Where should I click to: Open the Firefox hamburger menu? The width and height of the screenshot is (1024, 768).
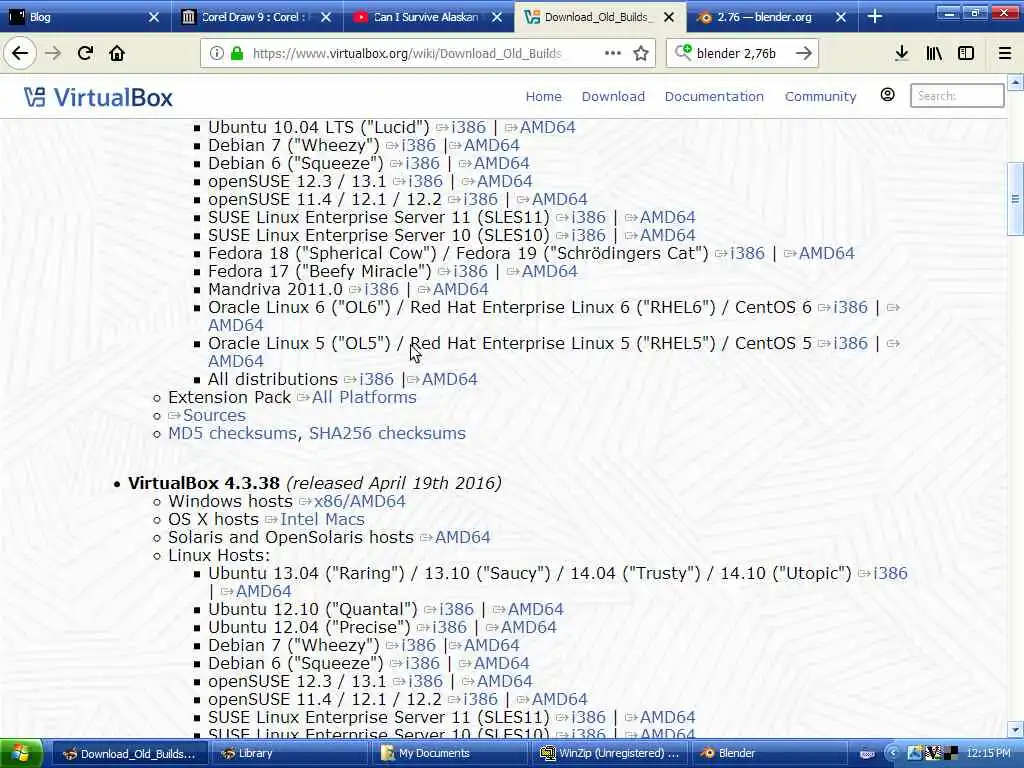click(x=1005, y=54)
